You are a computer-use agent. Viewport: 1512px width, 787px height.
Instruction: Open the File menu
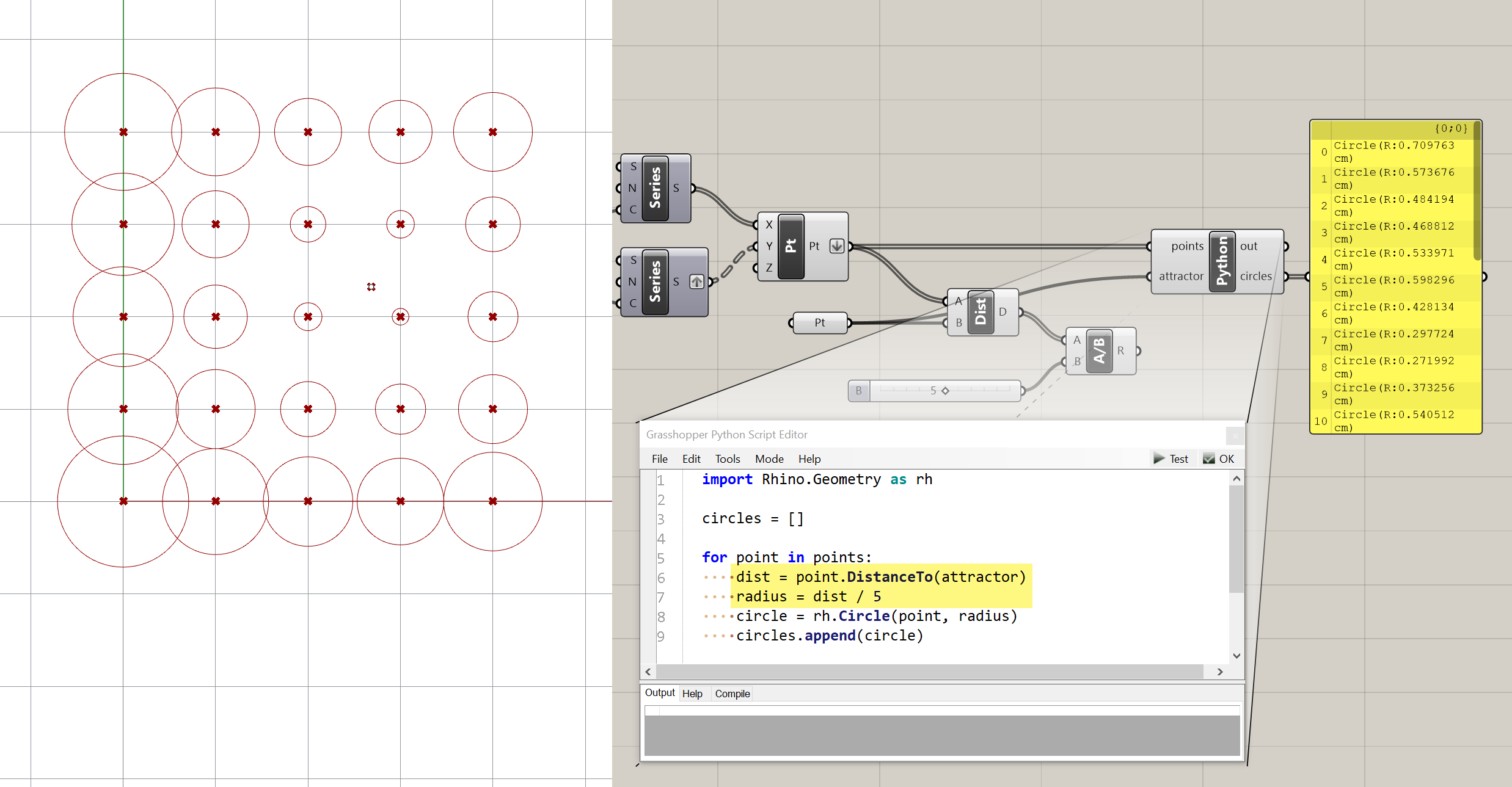(660, 459)
